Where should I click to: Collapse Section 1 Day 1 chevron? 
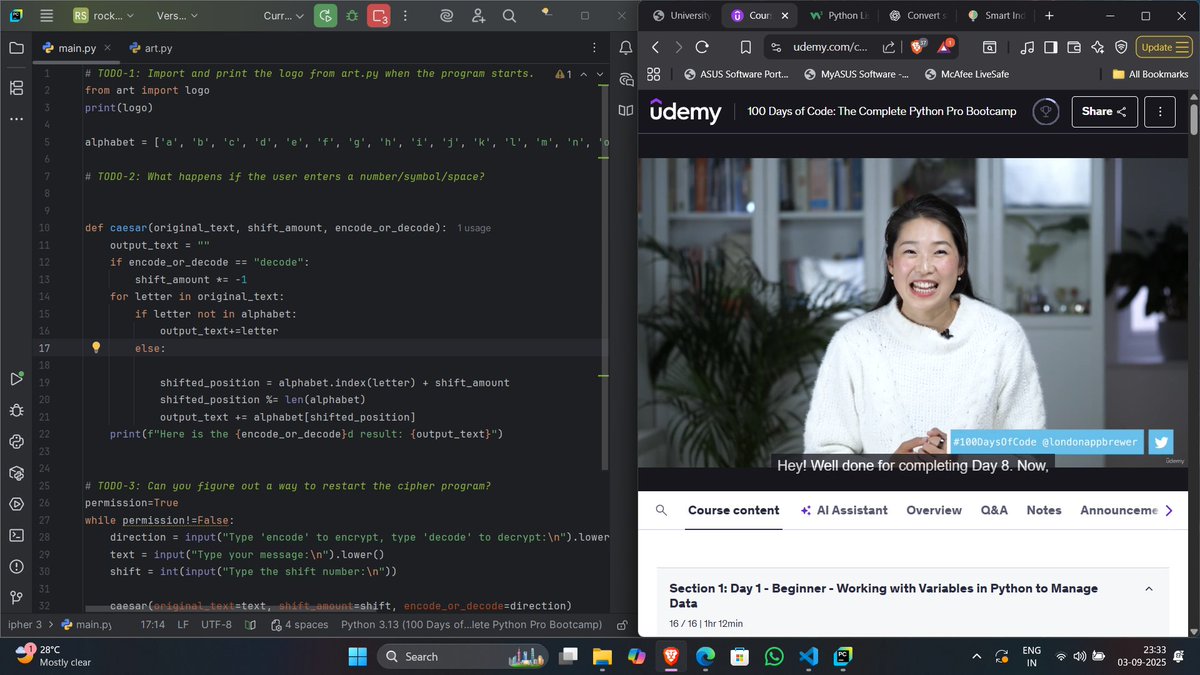1148,589
